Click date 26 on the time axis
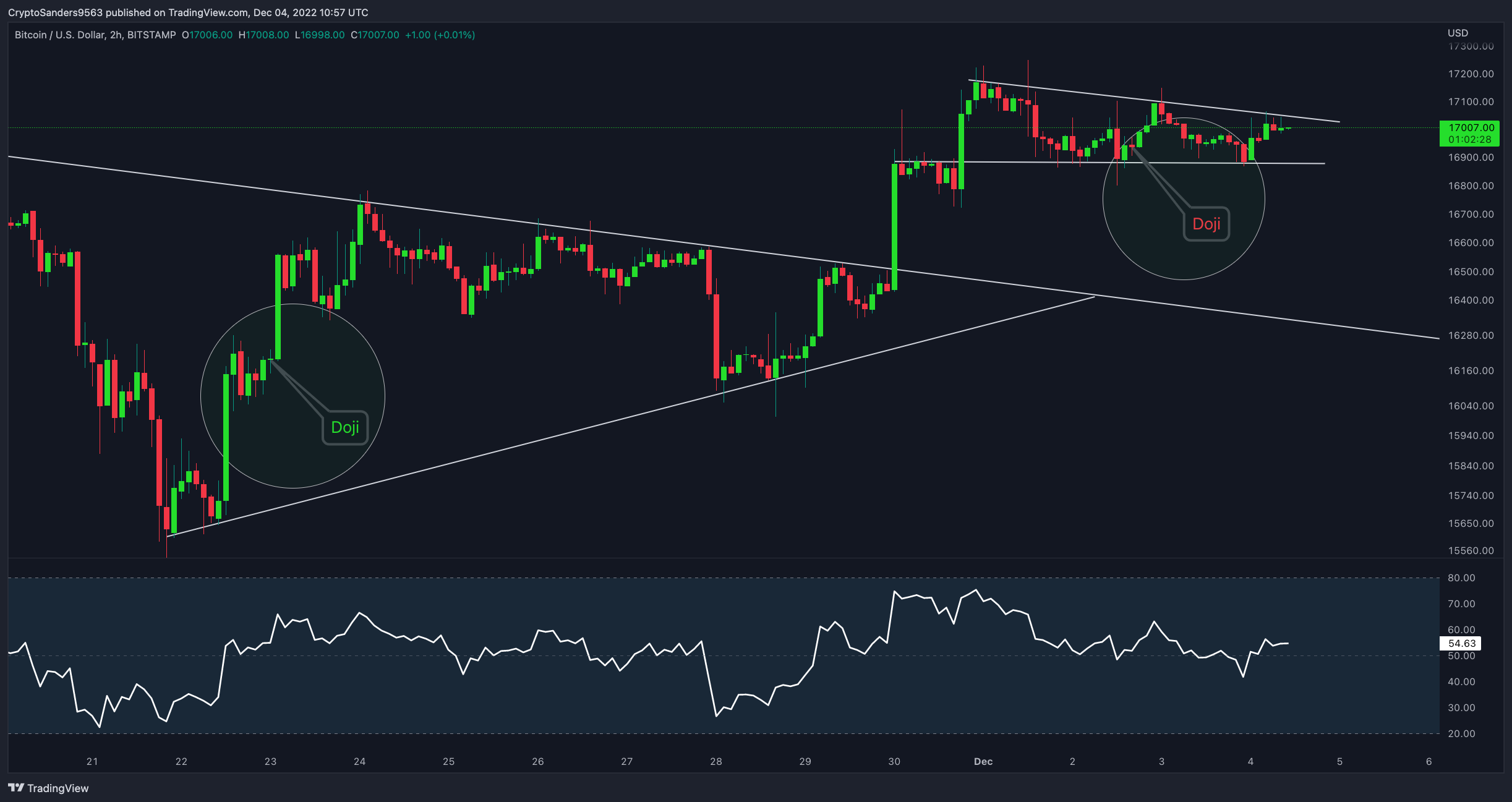Viewport: 1512px width, 802px height. (538, 761)
